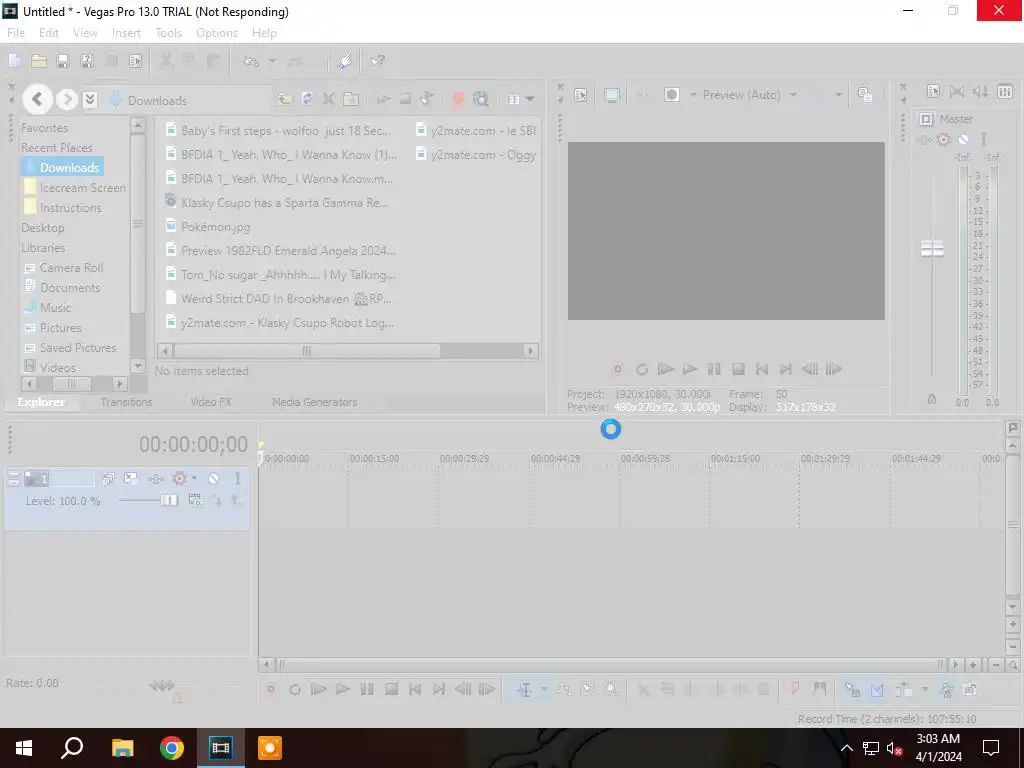Click the 00:00:00;00 timecode display
This screenshot has height=768, width=1024.
coord(193,445)
